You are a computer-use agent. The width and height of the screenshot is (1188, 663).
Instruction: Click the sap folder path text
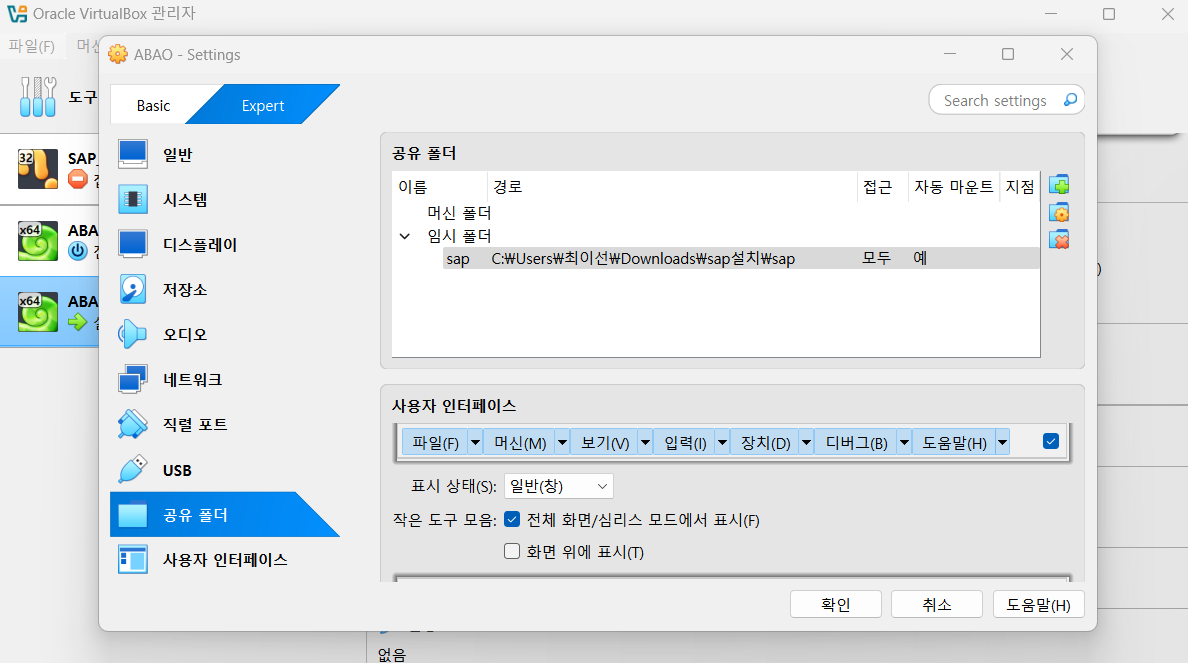tap(643, 258)
